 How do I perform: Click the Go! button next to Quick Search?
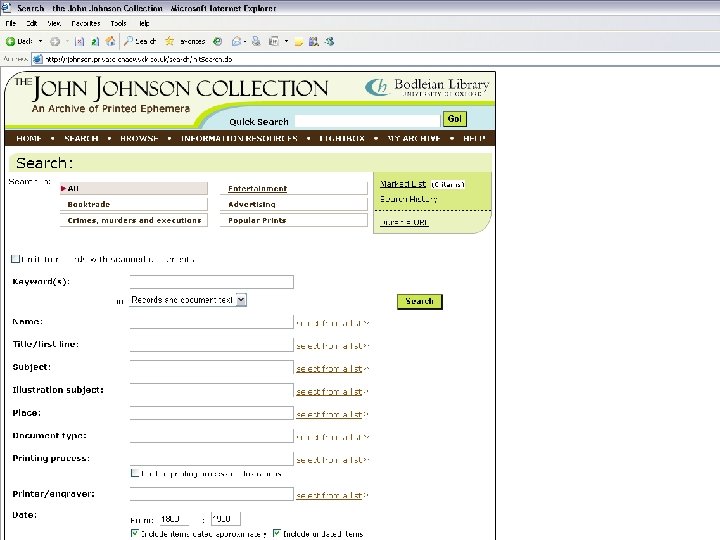pyautogui.click(x=455, y=119)
